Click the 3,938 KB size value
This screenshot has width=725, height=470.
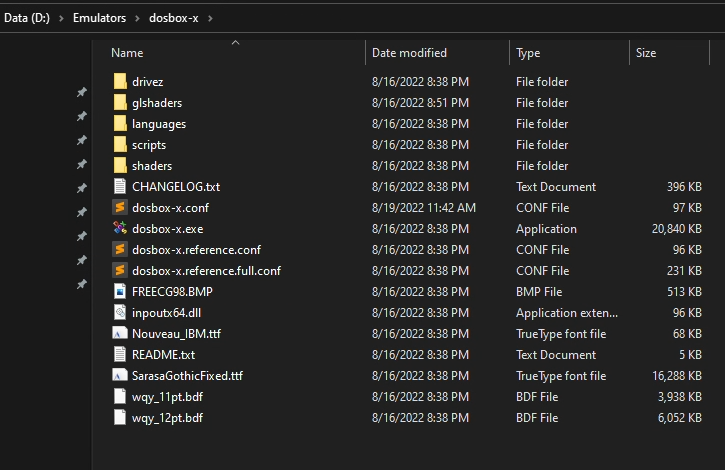pyautogui.click(x=680, y=397)
